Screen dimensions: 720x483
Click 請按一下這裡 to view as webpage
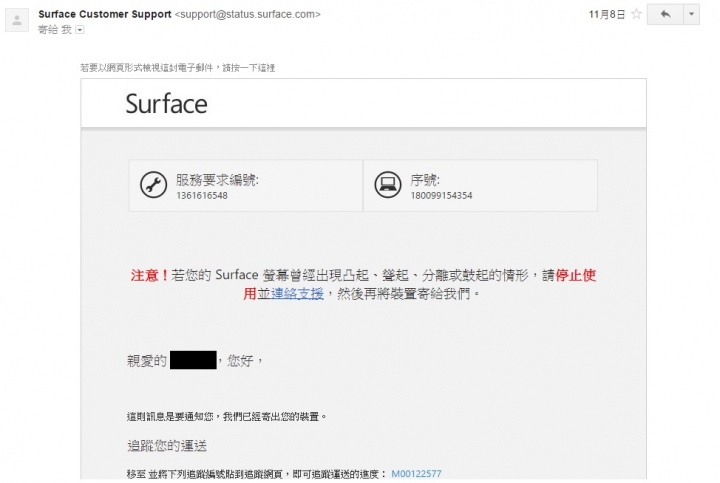[x=249, y=68]
